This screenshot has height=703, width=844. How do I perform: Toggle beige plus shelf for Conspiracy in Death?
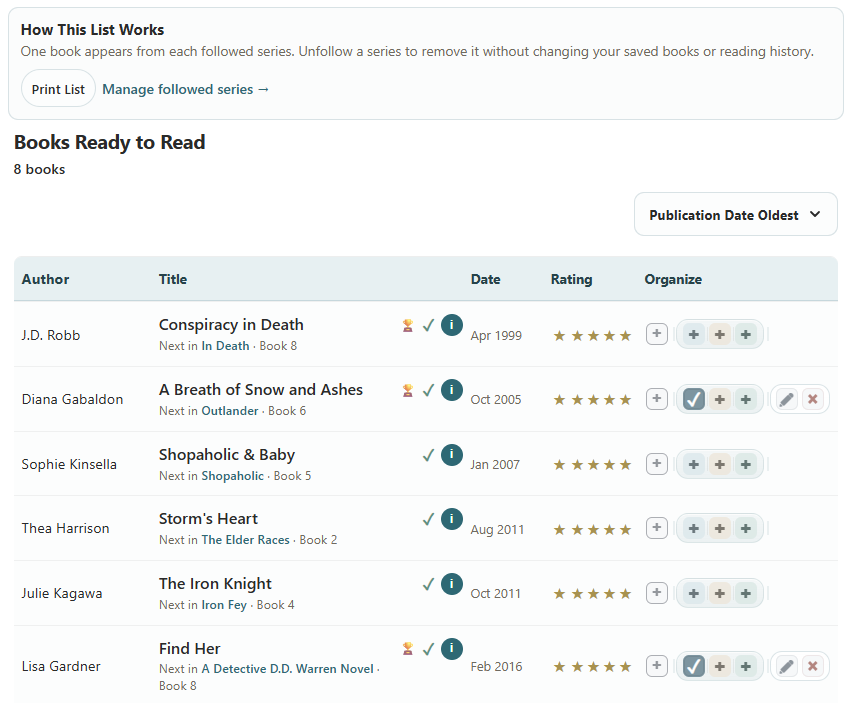(x=720, y=335)
